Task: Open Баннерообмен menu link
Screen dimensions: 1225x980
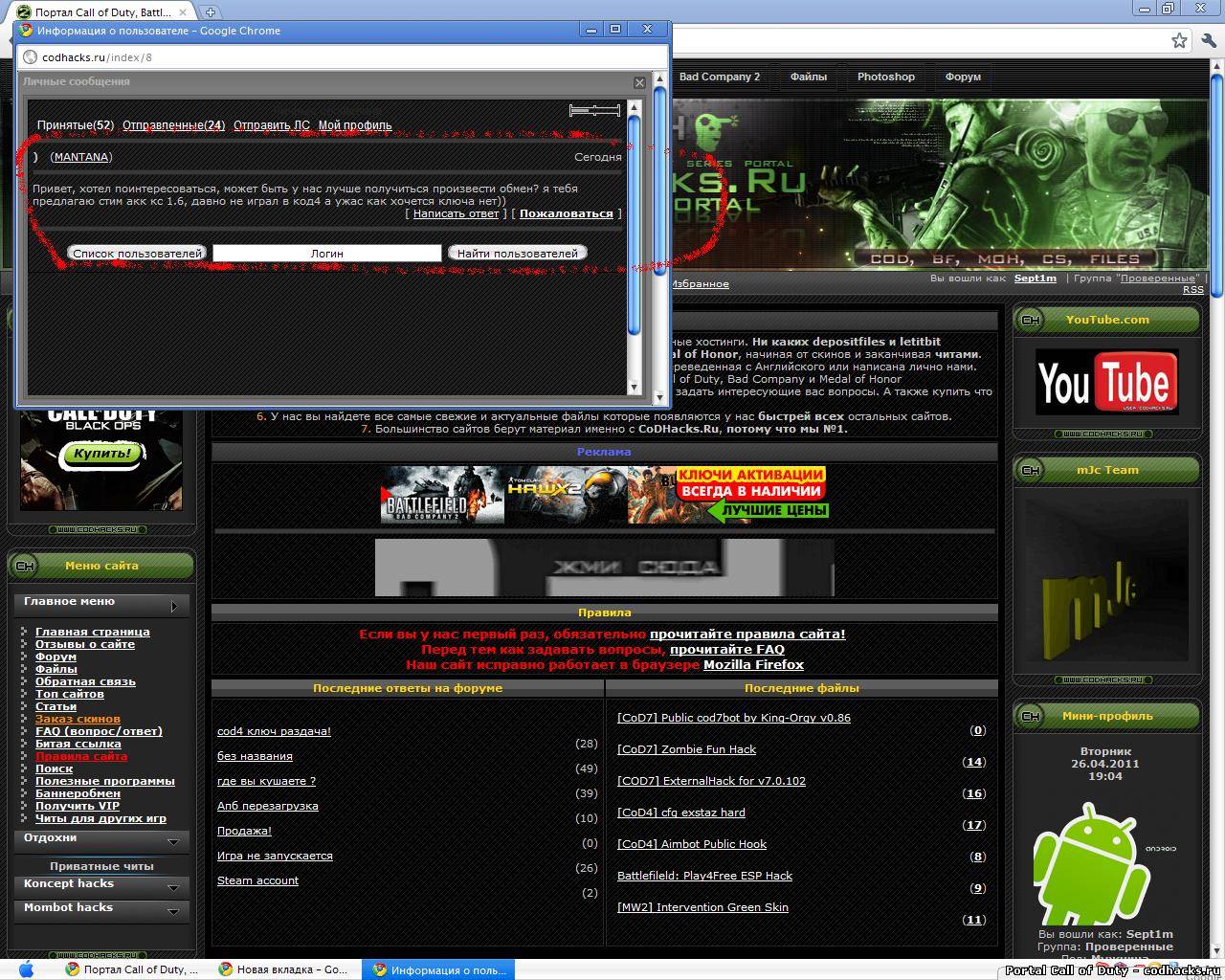Action: 78,793
